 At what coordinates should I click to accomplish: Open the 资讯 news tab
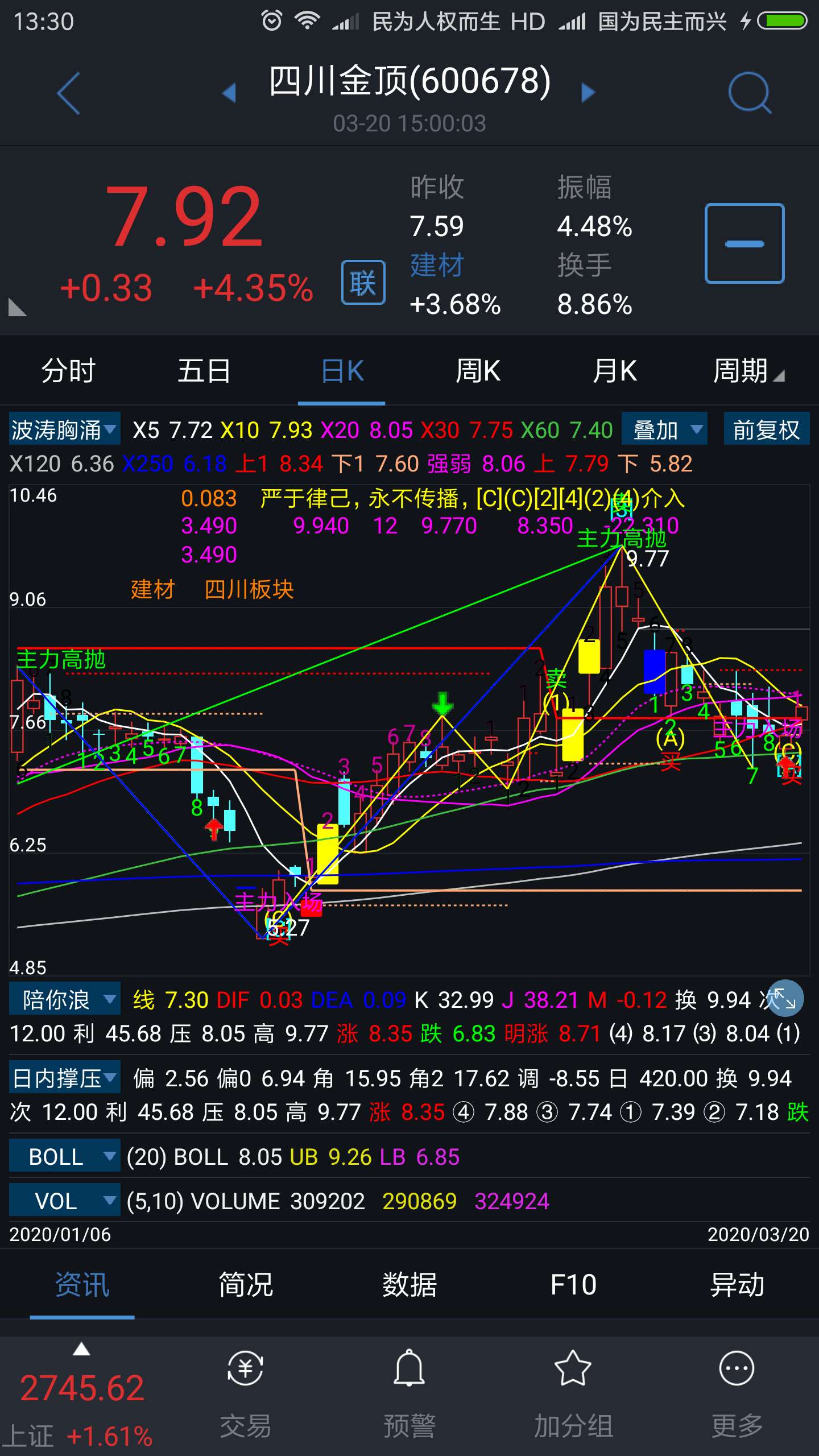82,1285
